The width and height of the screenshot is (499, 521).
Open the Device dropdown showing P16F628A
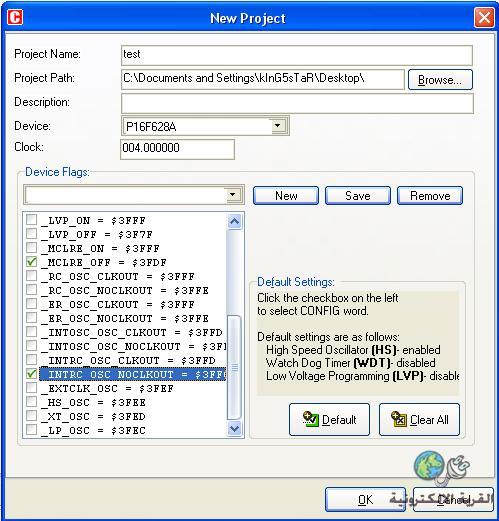(x=278, y=126)
